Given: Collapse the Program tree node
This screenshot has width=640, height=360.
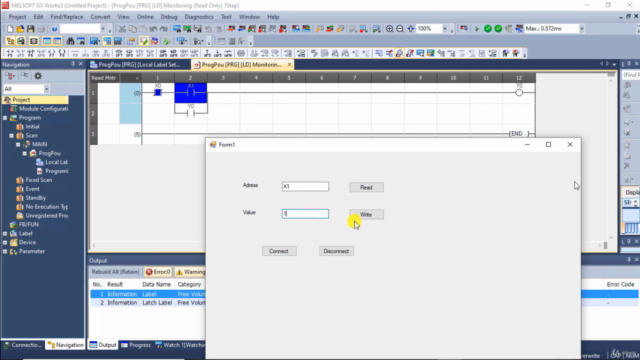Looking at the screenshot, I should click(5, 118).
